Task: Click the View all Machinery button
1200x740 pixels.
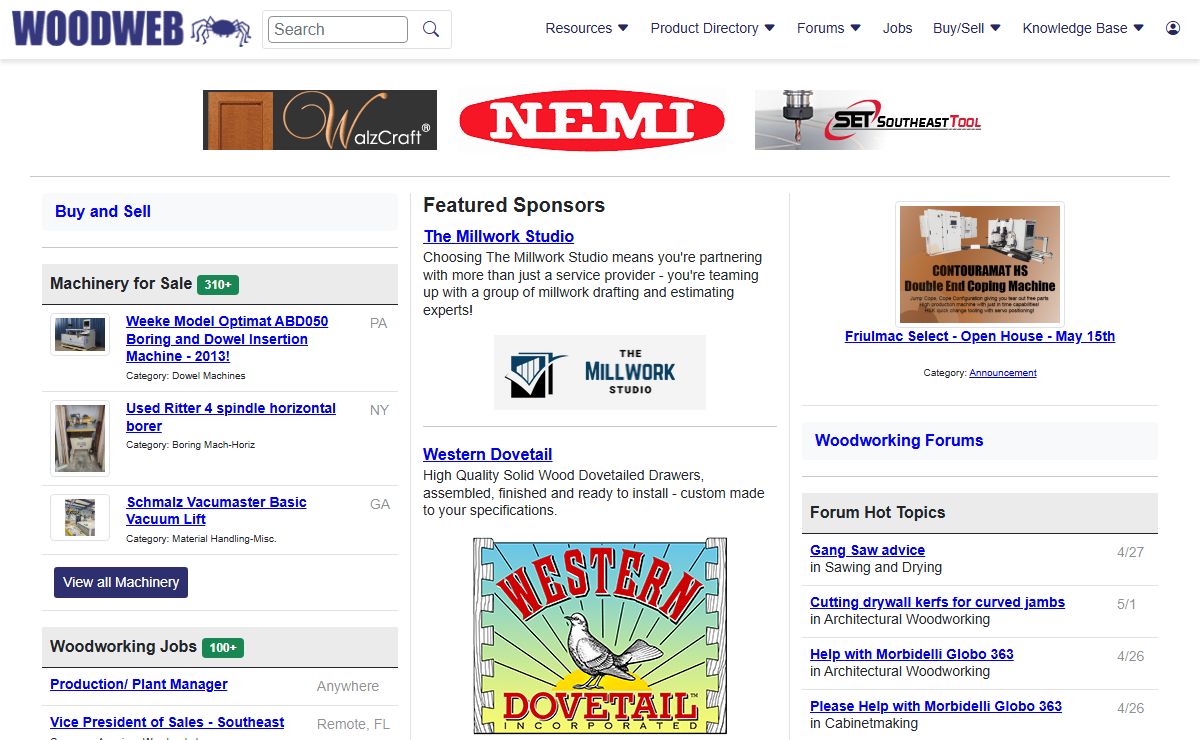Action: coord(121,582)
